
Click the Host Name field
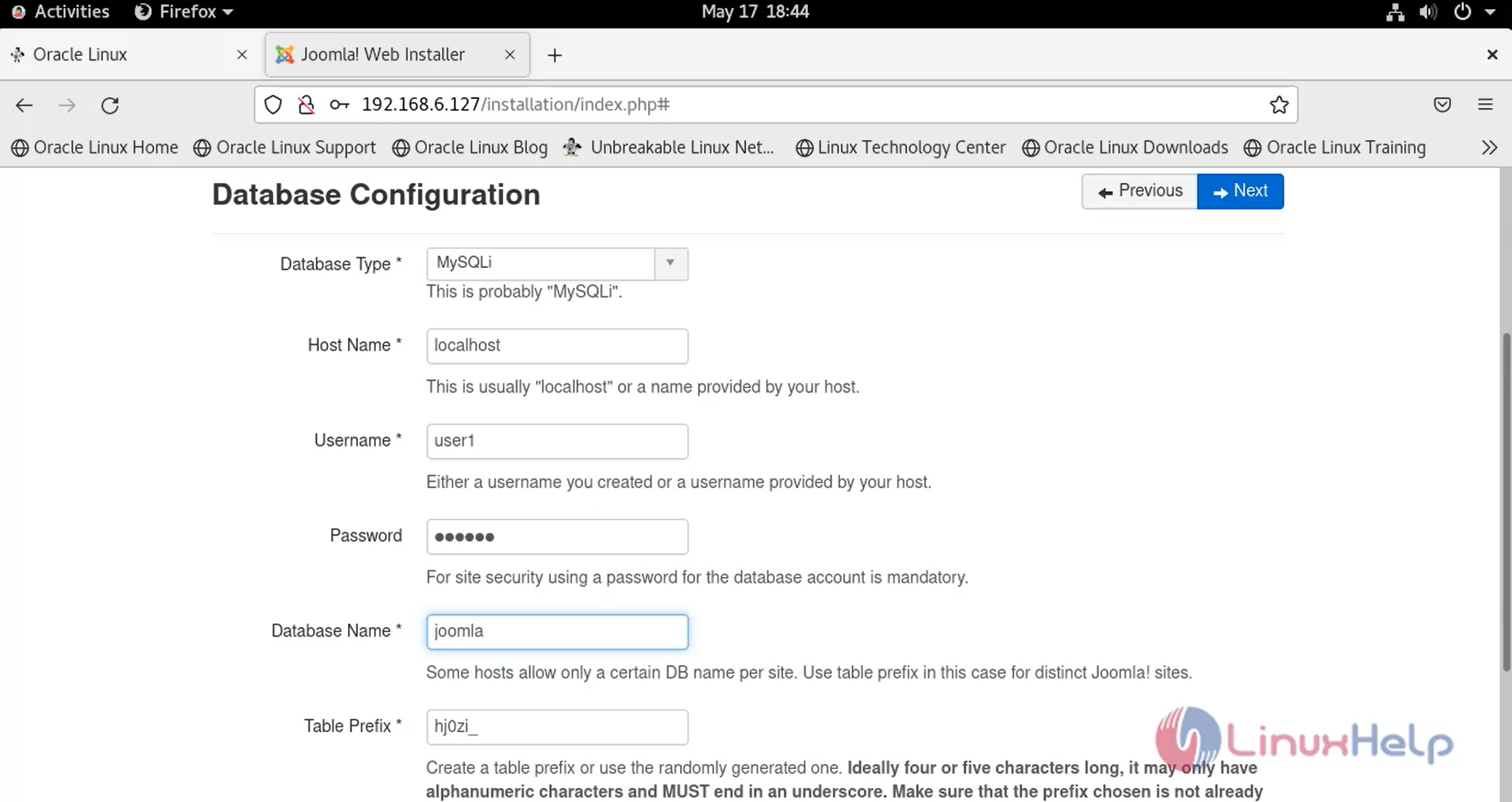click(557, 346)
